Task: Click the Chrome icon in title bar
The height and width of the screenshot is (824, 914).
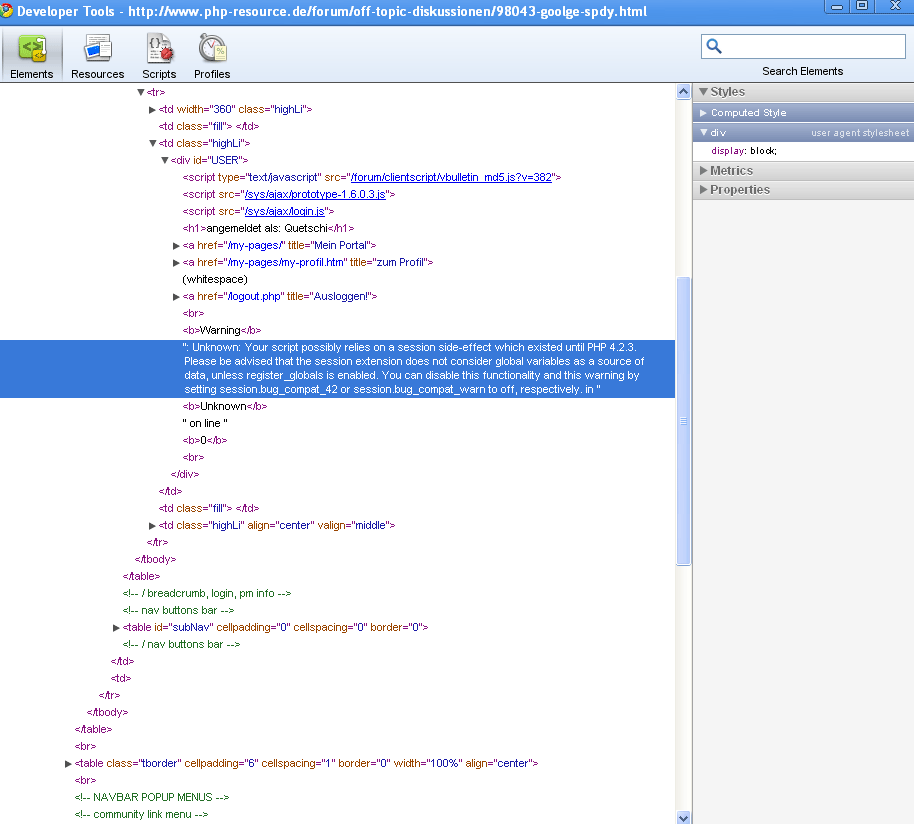Action: (8, 12)
